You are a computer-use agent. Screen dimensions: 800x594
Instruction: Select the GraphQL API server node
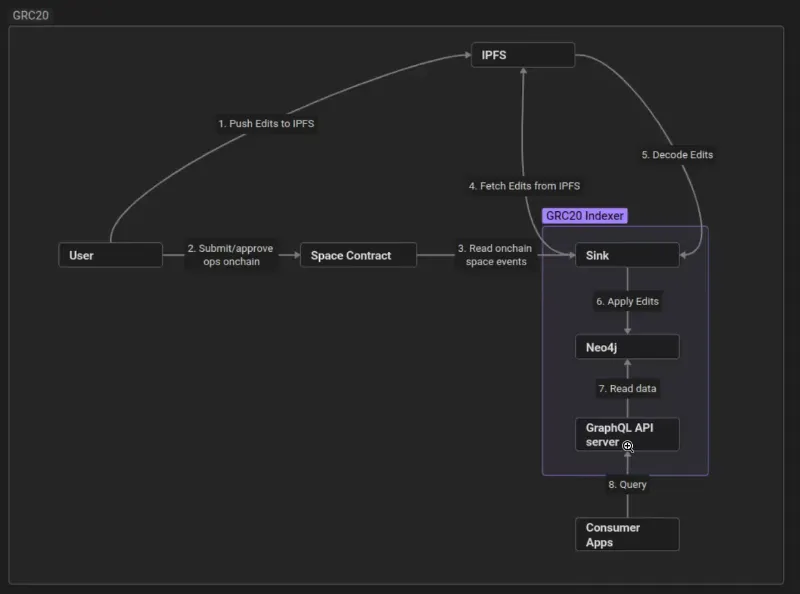627,434
